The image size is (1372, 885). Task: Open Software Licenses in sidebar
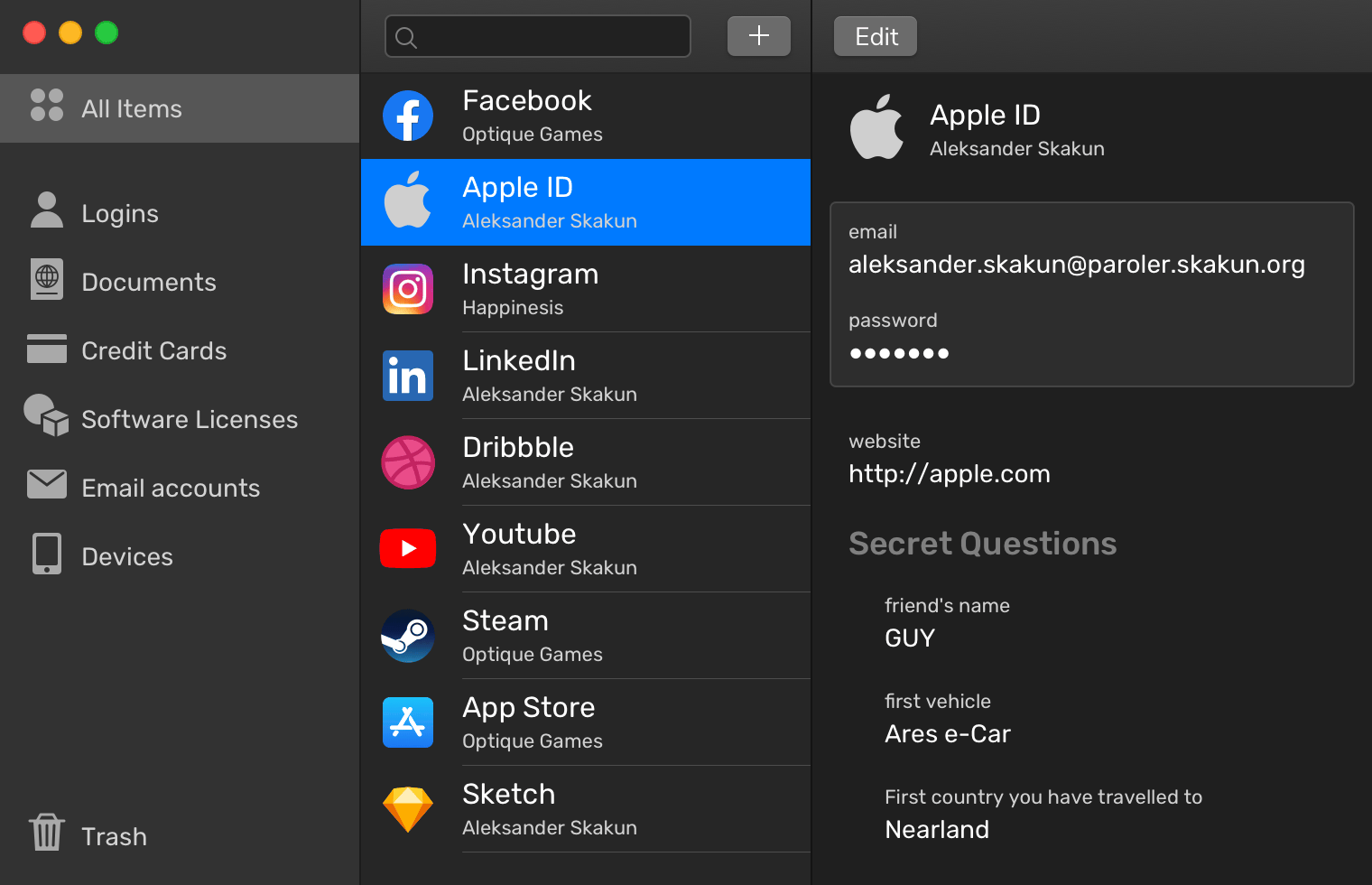189,419
